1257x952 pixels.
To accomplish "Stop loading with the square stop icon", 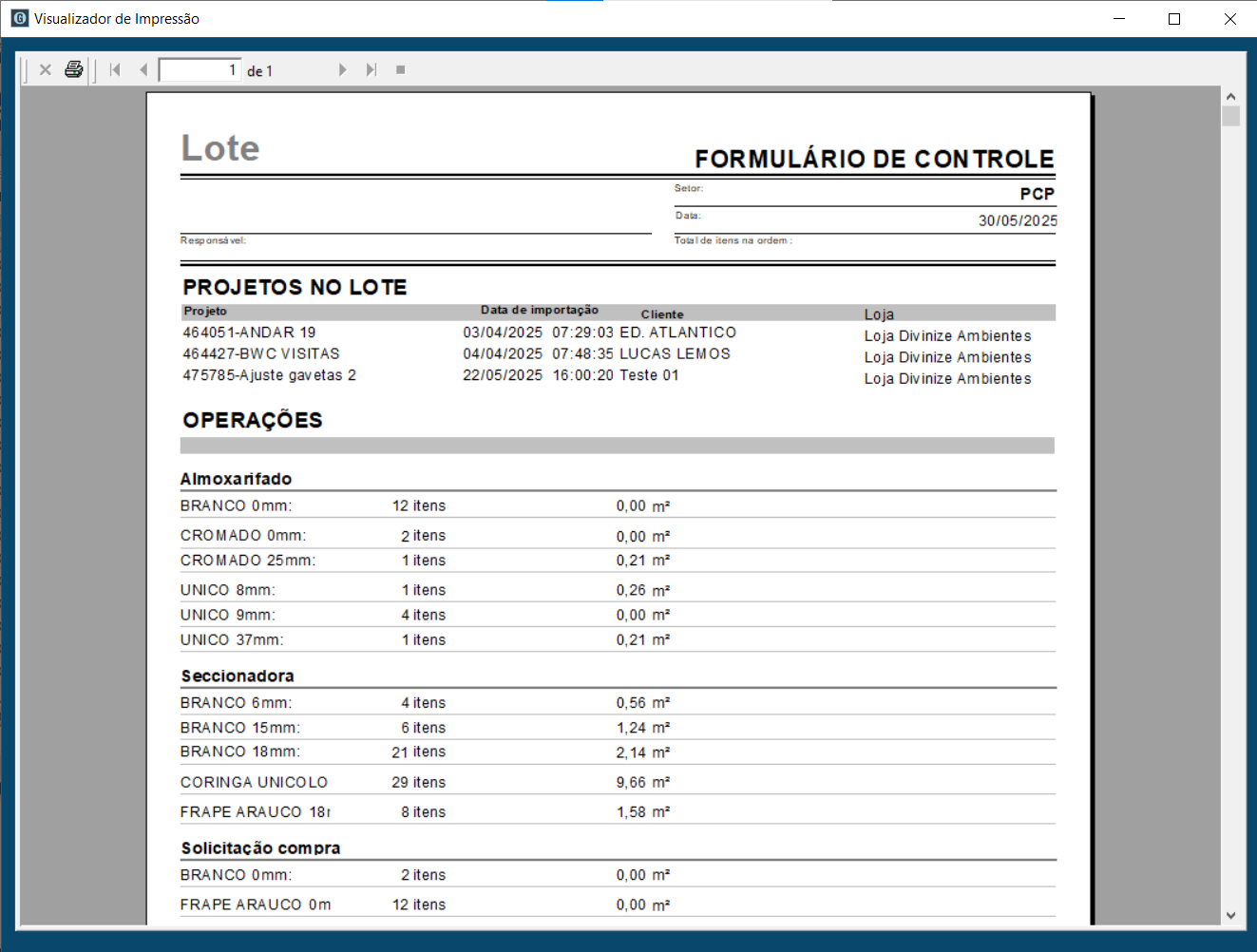I will tap(401, 69).
